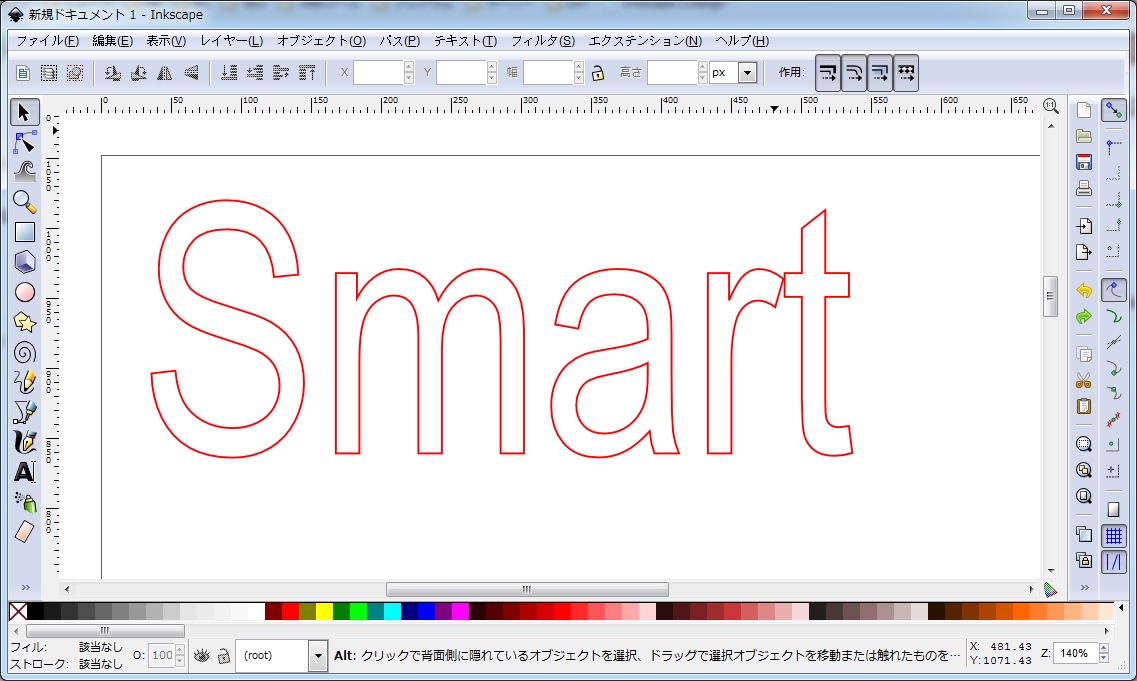Open the パス(P) menu
The width and height of the screenshot is (1137, 681).
(x=400, y=41)
